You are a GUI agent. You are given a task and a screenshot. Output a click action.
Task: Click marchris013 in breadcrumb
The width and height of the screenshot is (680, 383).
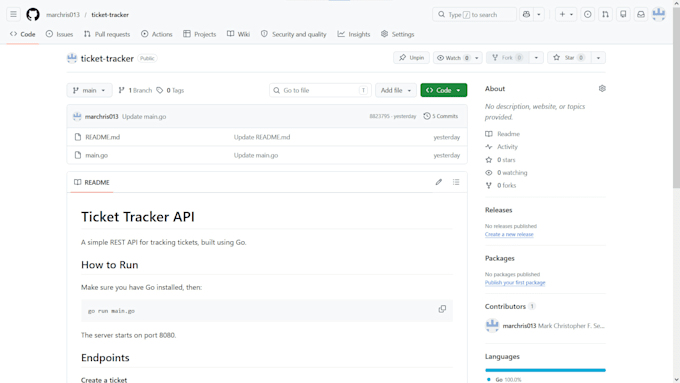click(63, 15)
